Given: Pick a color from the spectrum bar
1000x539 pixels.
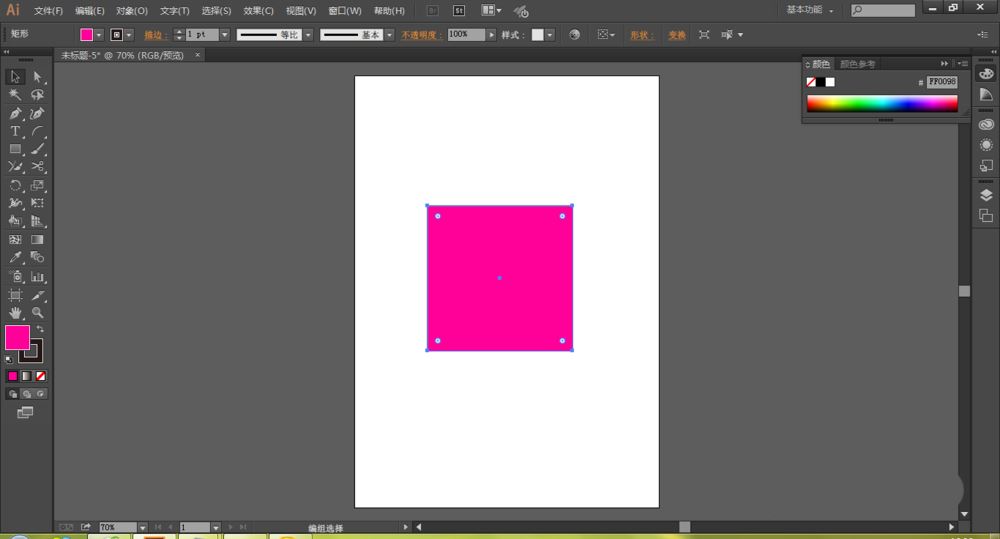Looking at the screenshot, I should point(881,103).
